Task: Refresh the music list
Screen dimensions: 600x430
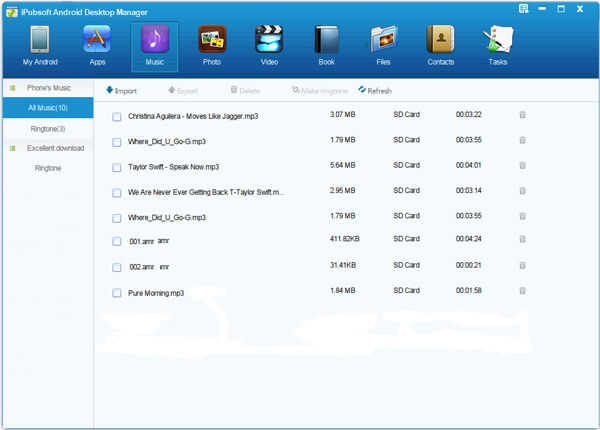Action: coord(375,91)
